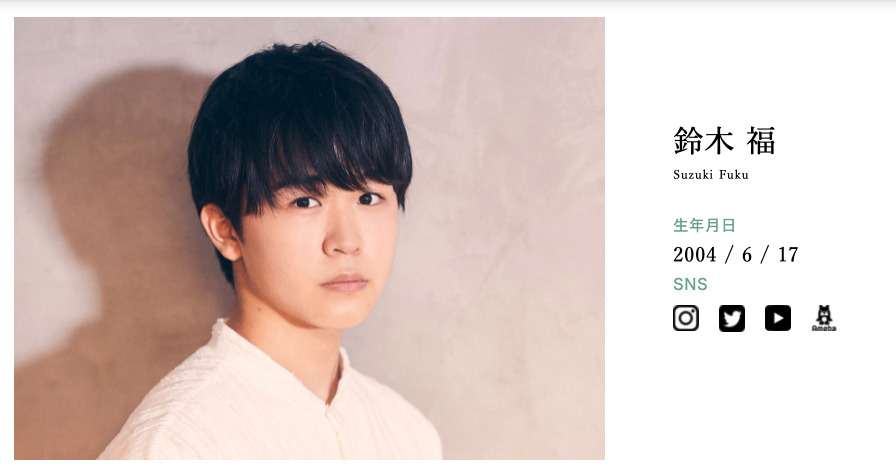Click the birth month number 6
Screen dimensions: 896x468
pos(747,255)
